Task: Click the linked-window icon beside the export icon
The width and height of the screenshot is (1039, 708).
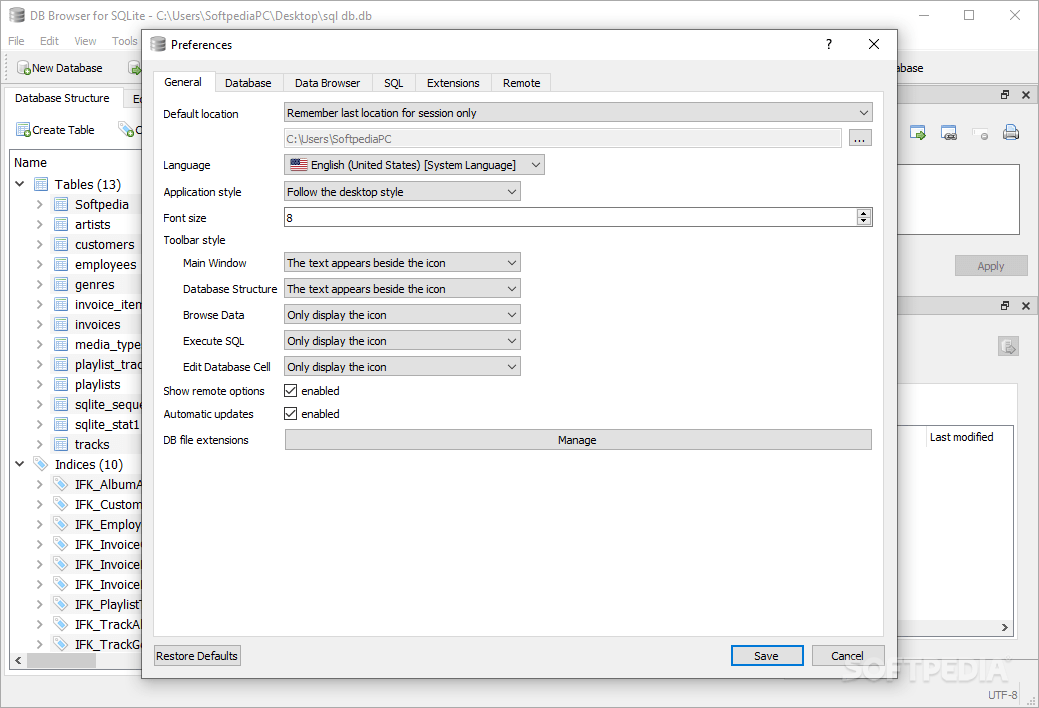Action: (949, 133)
